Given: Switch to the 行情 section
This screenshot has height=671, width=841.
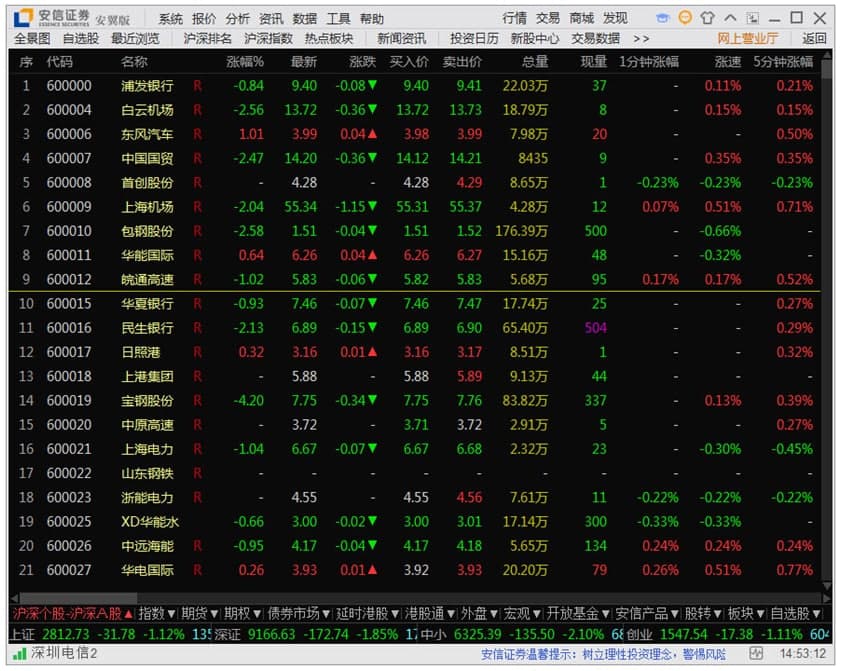Looking at the screenshot, I should [514, 18].
